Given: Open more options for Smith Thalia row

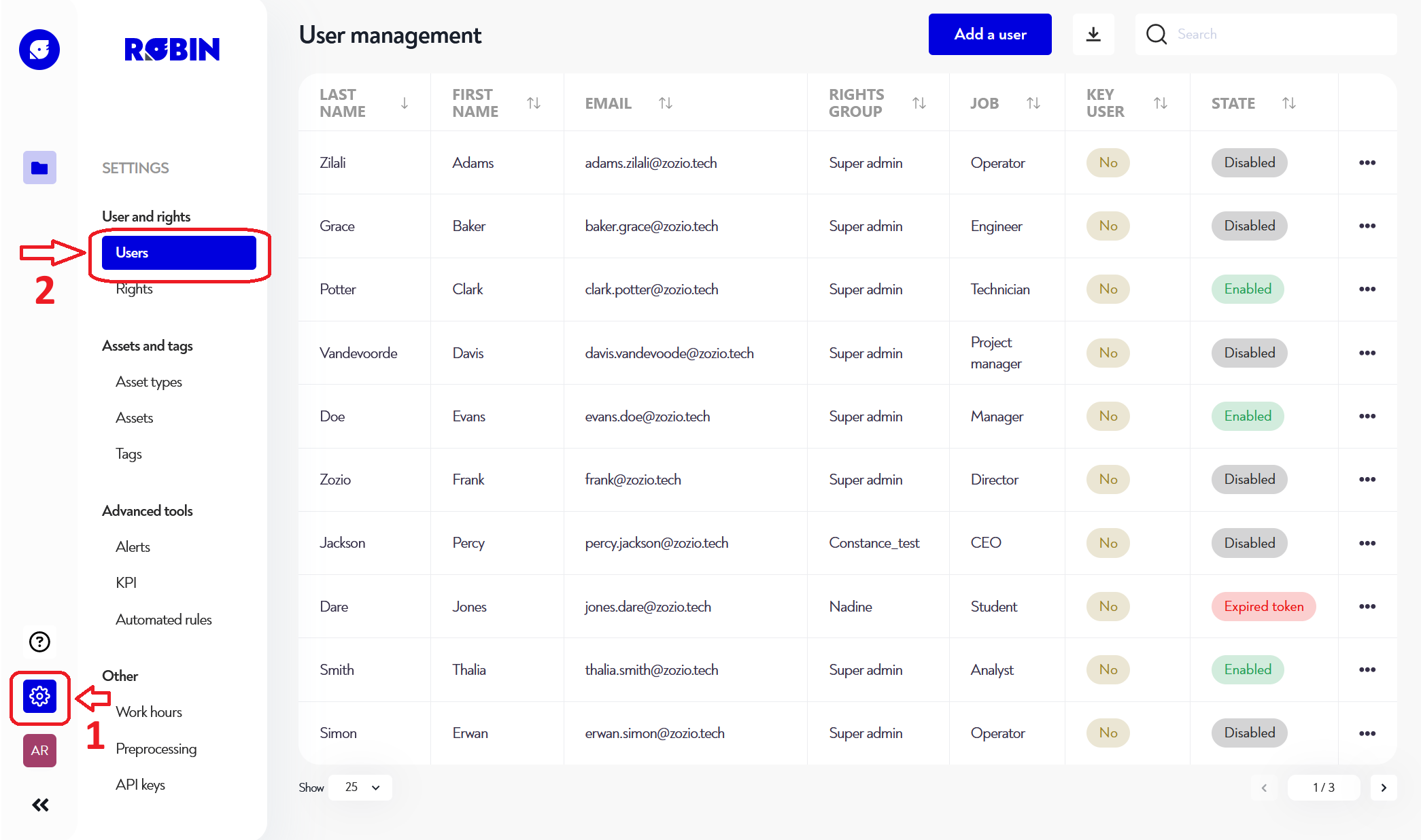Looking at the screenshot, I should 1367,669.
